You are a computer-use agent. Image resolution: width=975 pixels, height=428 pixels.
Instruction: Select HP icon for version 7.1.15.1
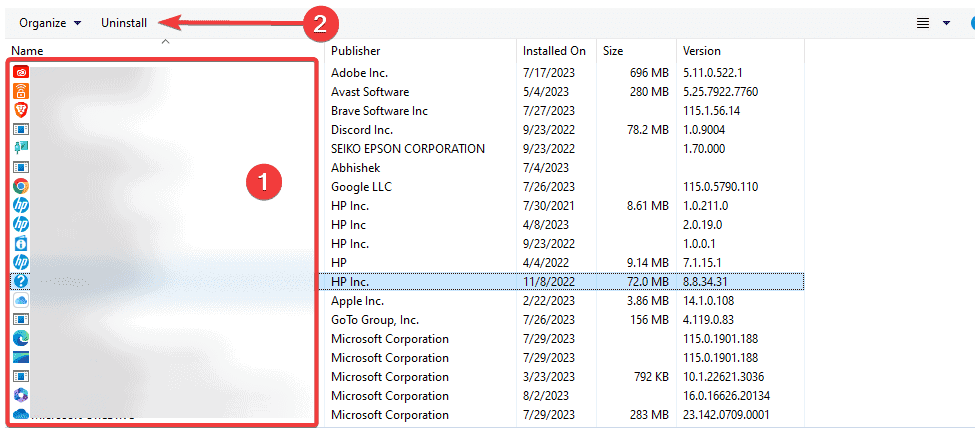click(x=21, y=262)
